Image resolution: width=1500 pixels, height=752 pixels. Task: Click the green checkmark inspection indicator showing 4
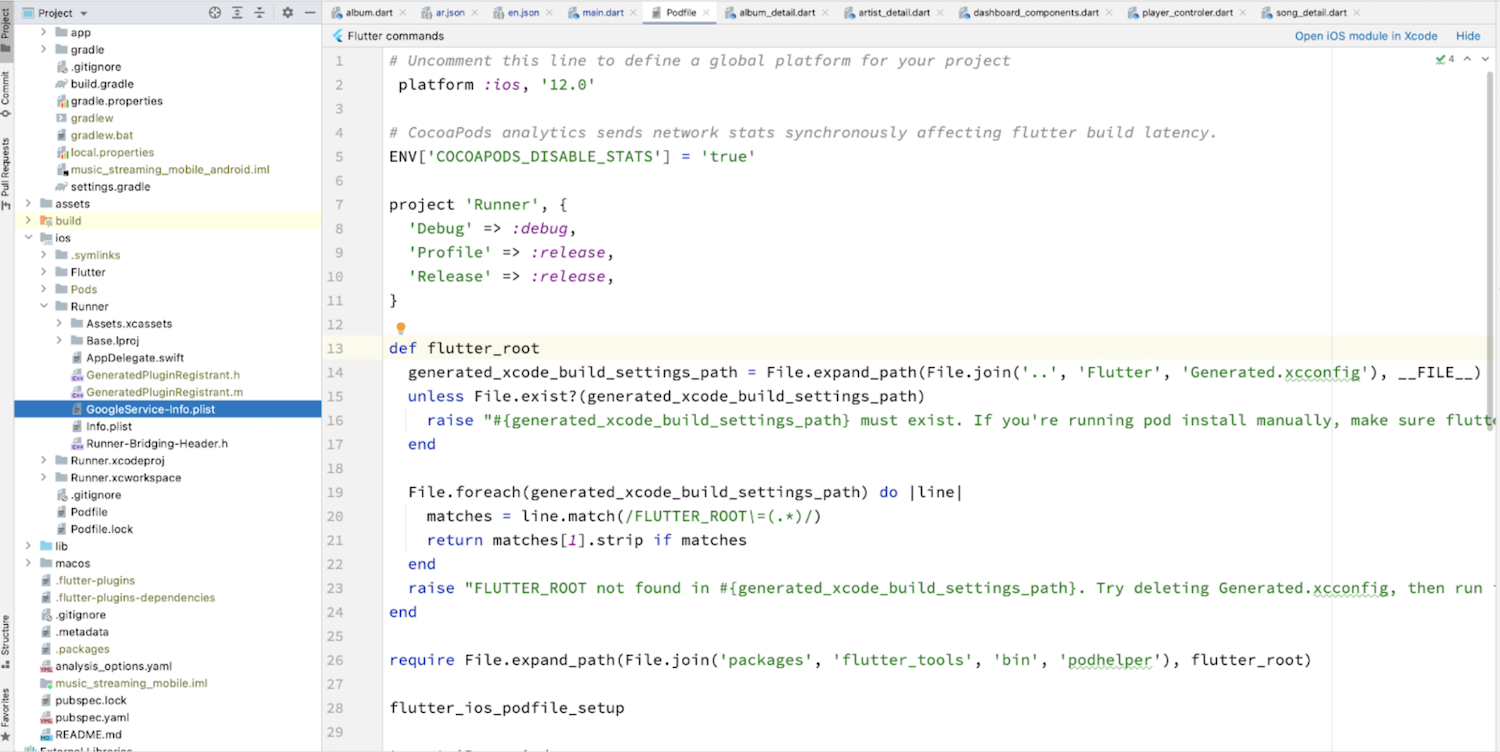tap(1445, 60)
